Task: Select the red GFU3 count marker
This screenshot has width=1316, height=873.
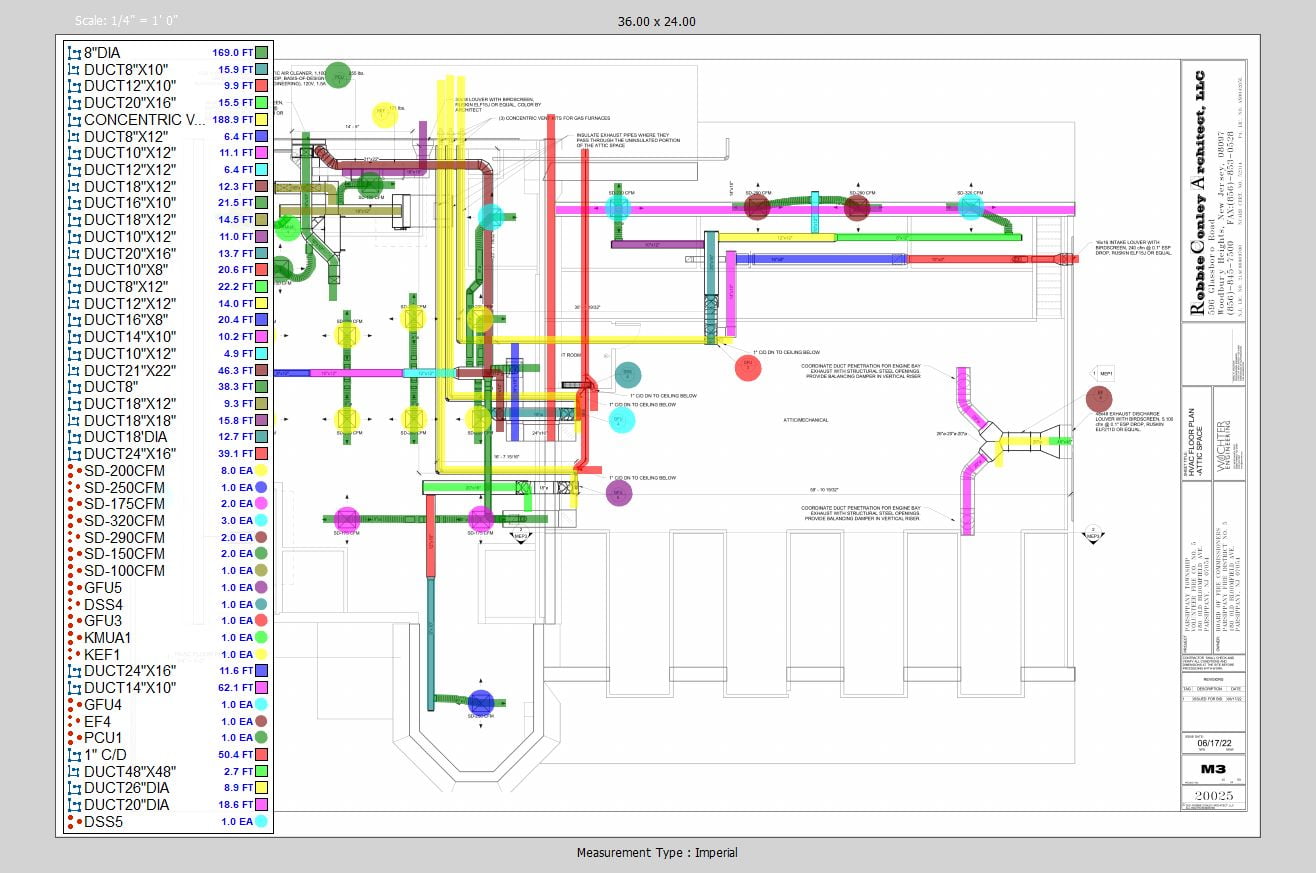Action: [747, 367]
